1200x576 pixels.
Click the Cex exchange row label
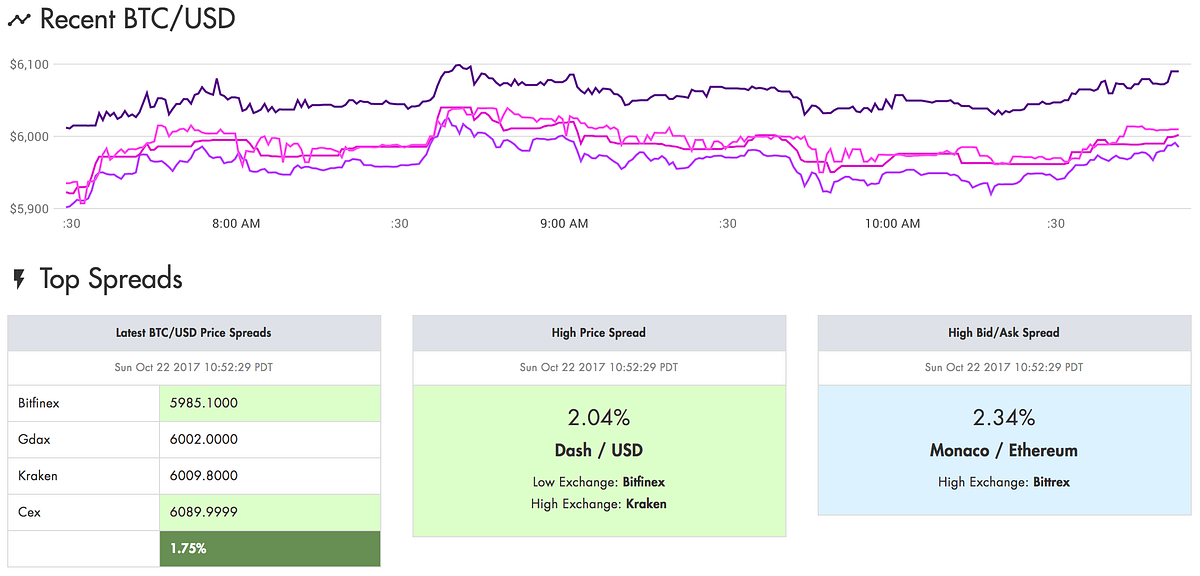[28, 511]
